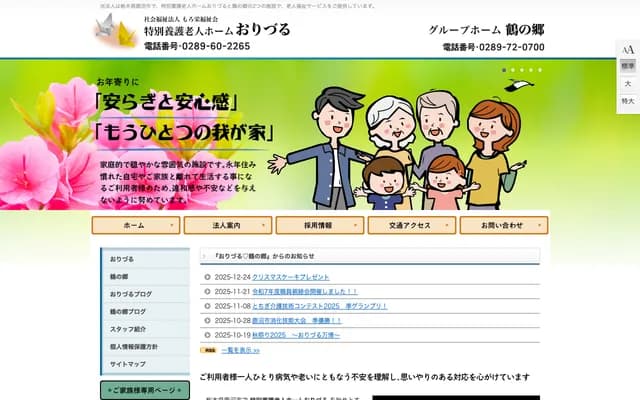Open the 2025-10-28 news article link
This screenshot has width=640, height=400.
pyautogui.click(x=297, y=320)
